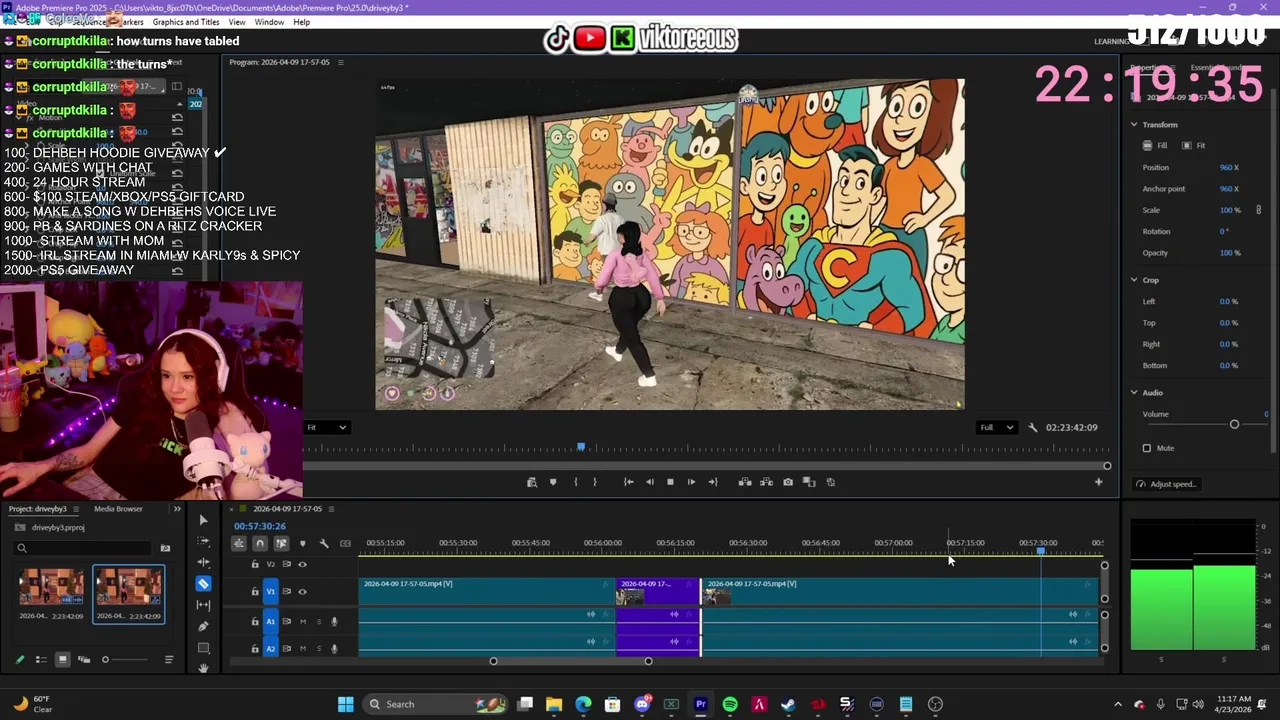Open Program monitor settings wrench

pyautogui.click(x=1033, y=427)
